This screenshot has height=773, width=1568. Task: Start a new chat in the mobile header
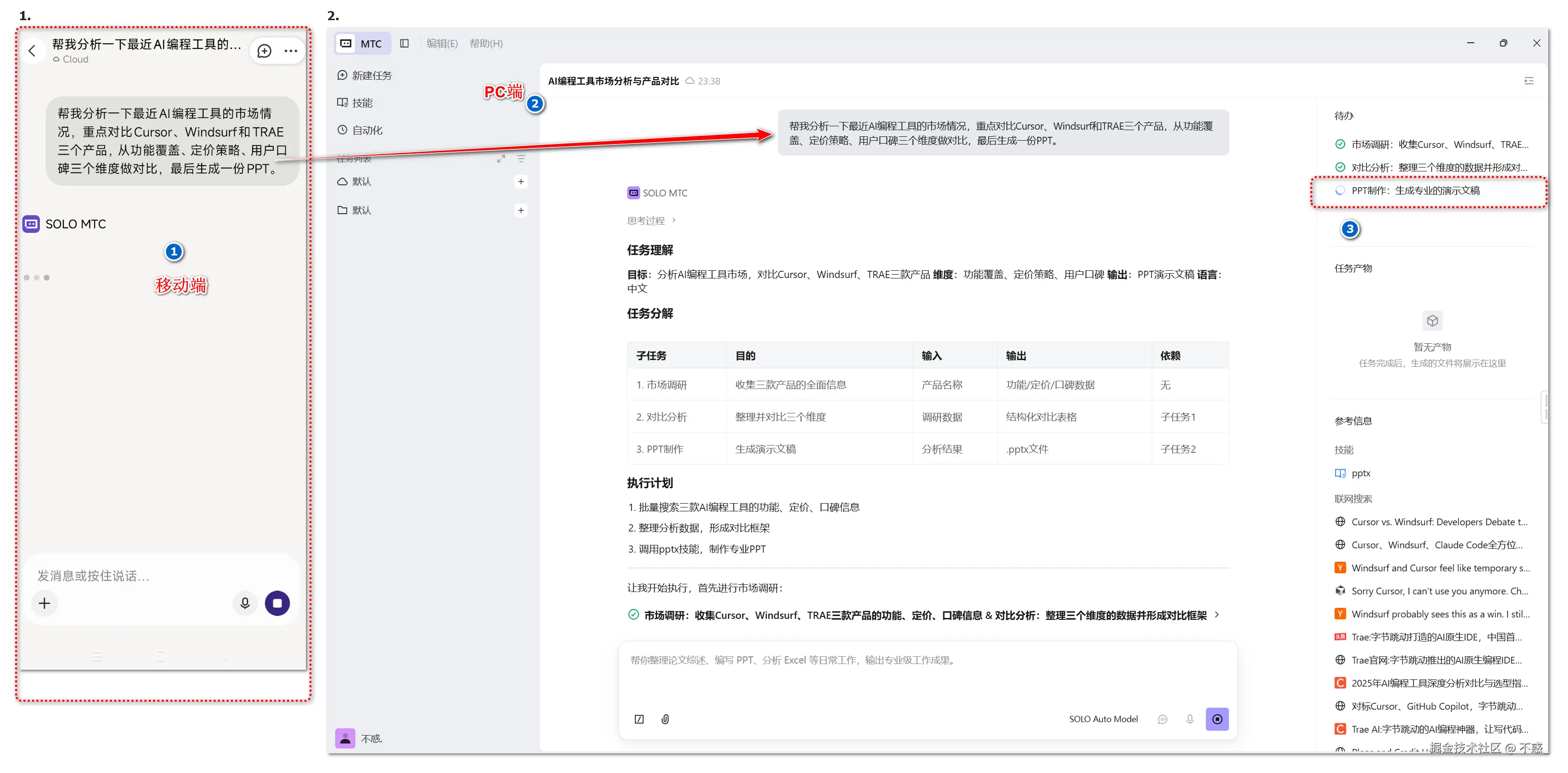[x=264, y=51]
